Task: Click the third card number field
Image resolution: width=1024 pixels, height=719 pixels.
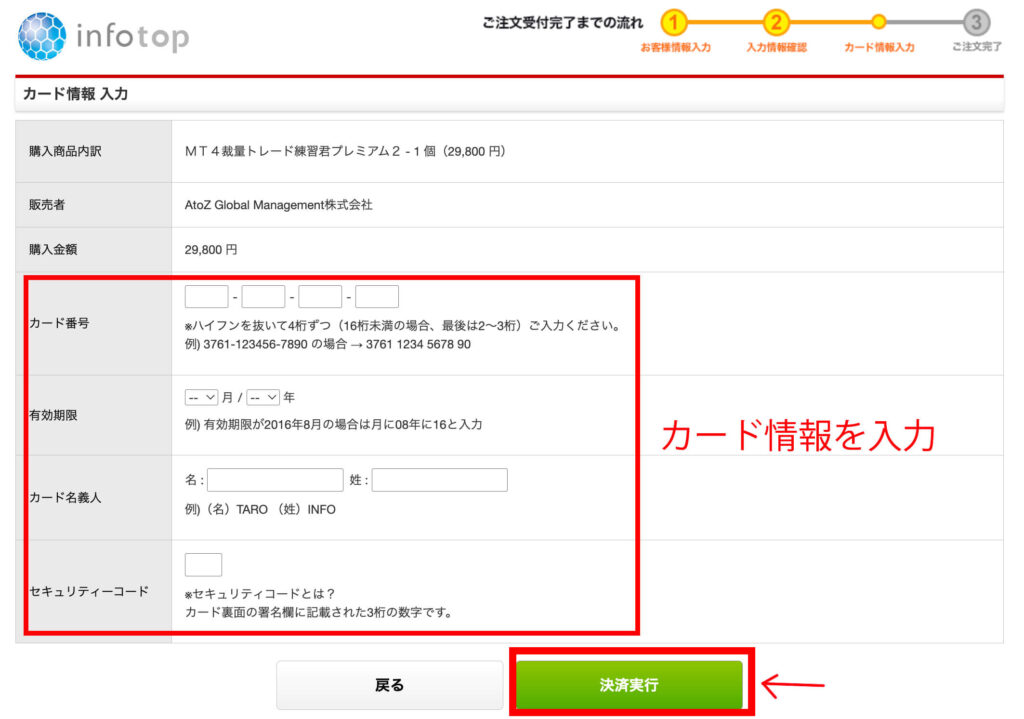Action: coord(320,297)
